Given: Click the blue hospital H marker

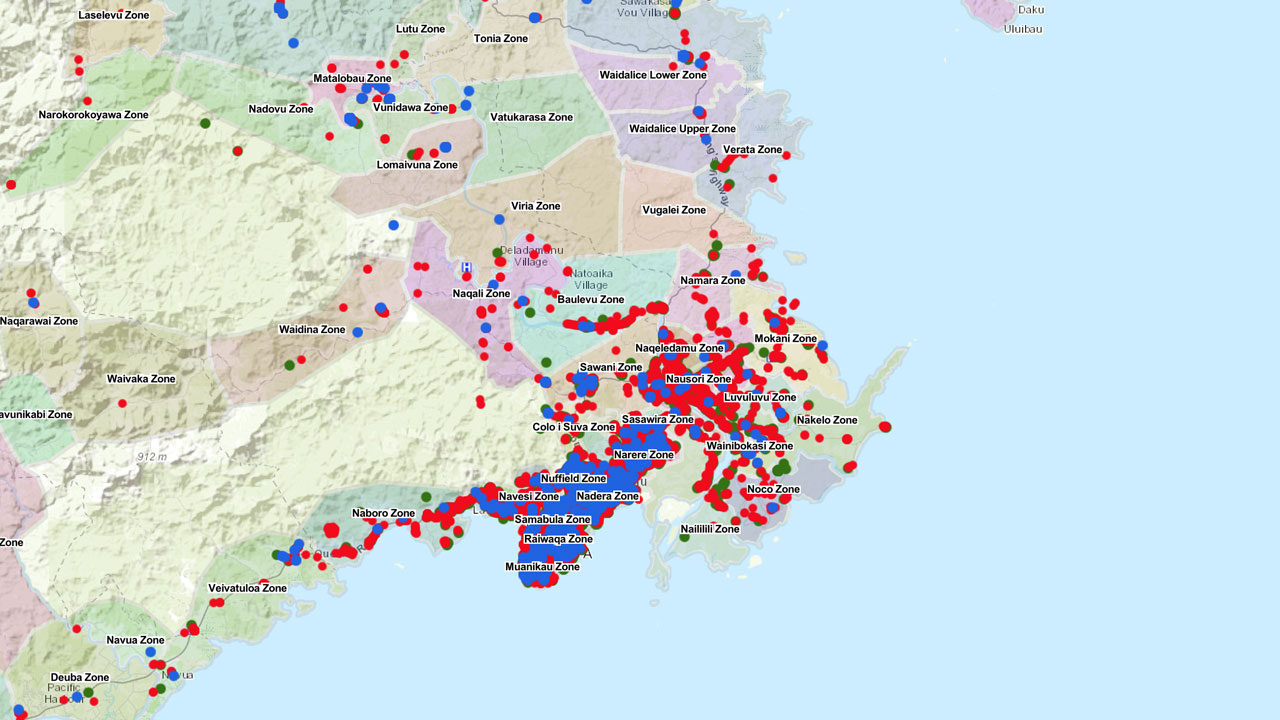Looking at the screenshot, I should [x=466, y=268].
